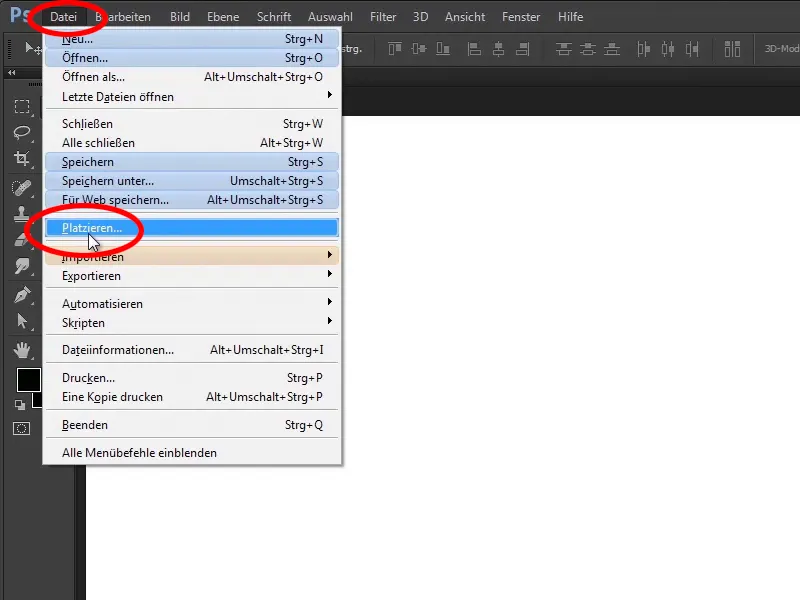Viewport: 800px width, 600px height.
Task: Select the Eraser tool
Action: click(x=21, y=240)
